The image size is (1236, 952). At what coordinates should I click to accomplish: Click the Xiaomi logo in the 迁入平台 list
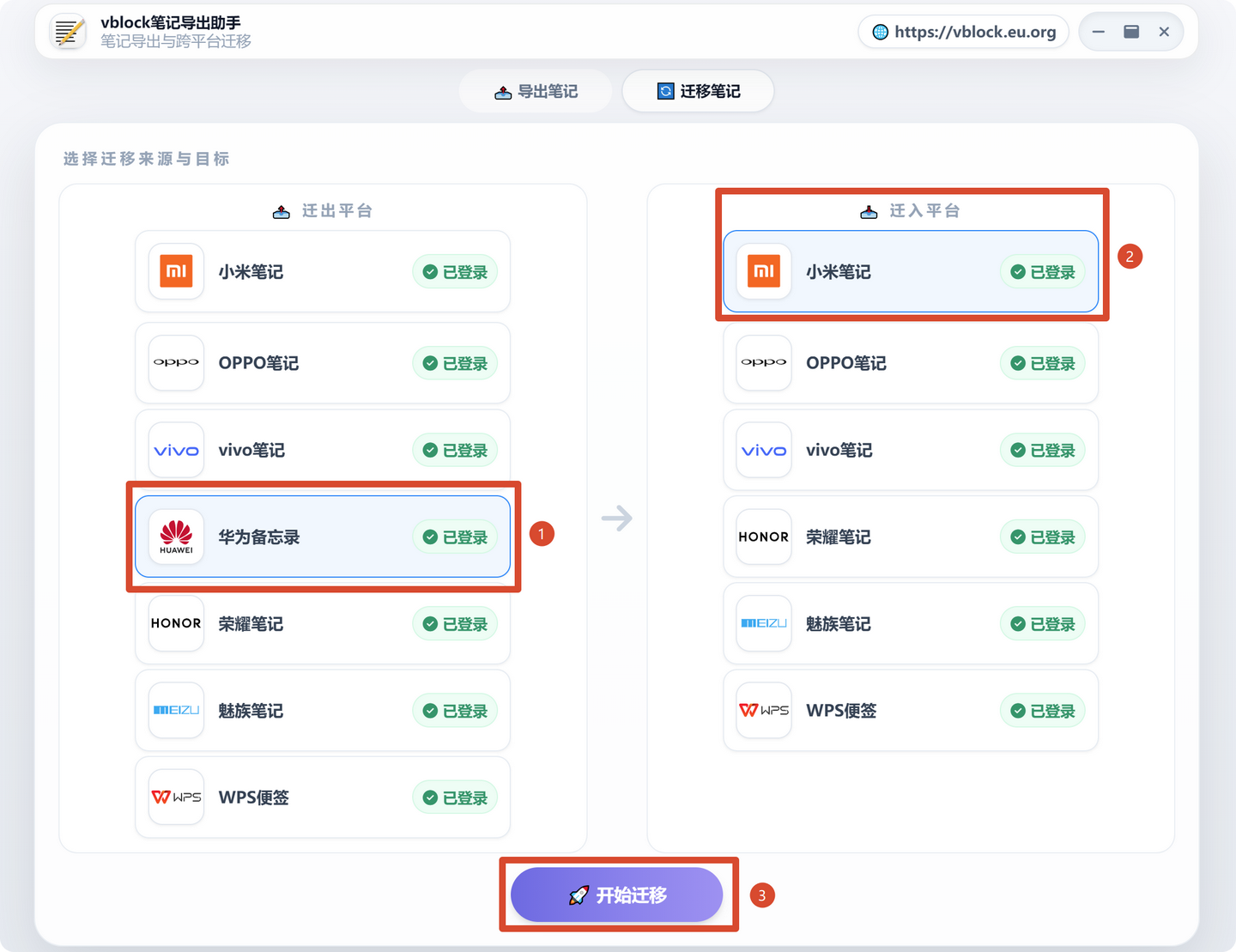[x=764, y=271]
